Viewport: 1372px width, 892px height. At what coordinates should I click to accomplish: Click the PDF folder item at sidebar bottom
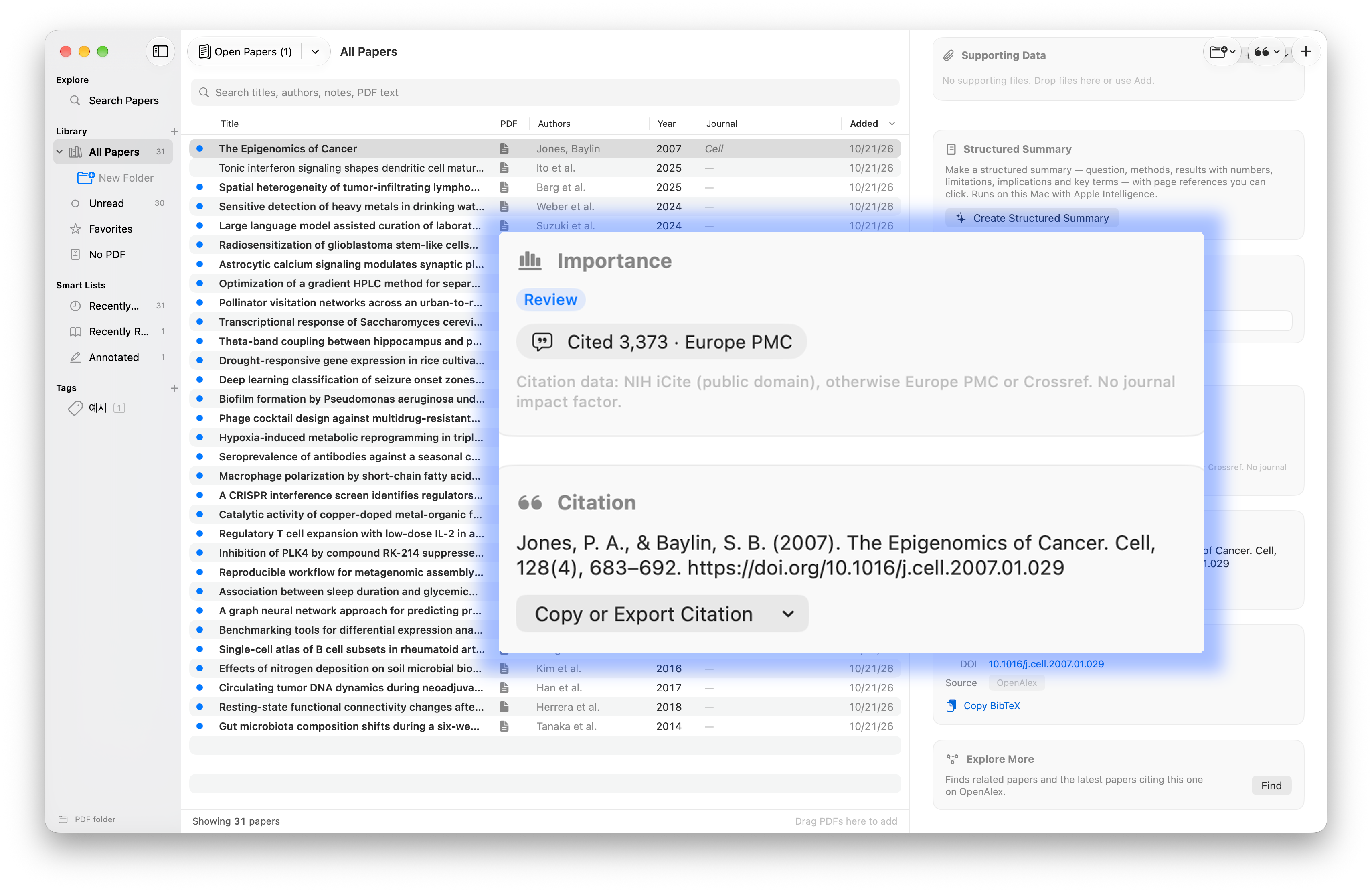point(87,819)
